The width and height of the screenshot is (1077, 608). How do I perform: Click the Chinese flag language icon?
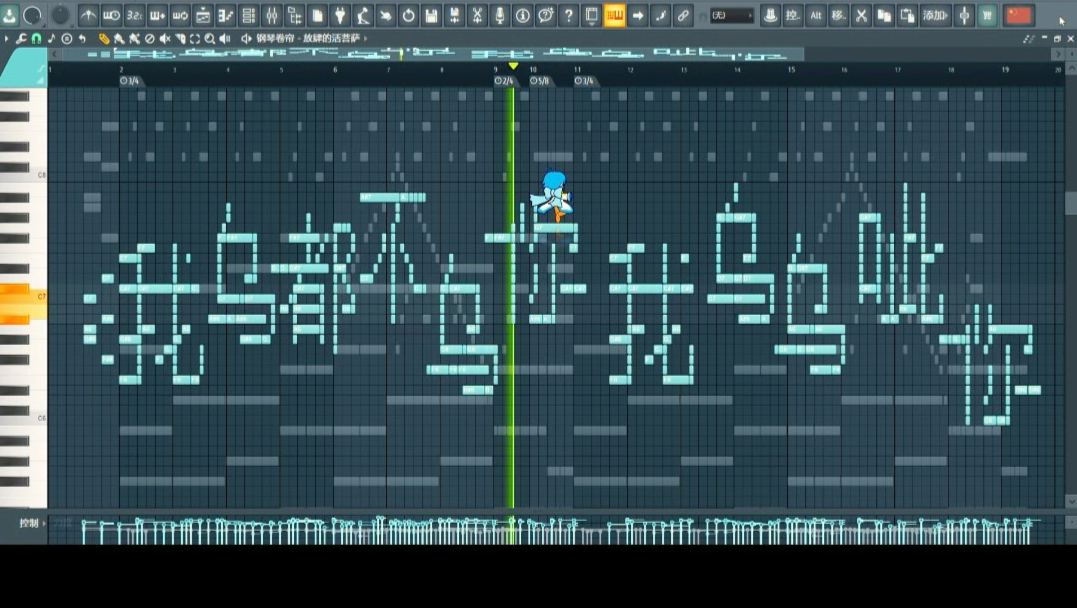click(1018, 15)
